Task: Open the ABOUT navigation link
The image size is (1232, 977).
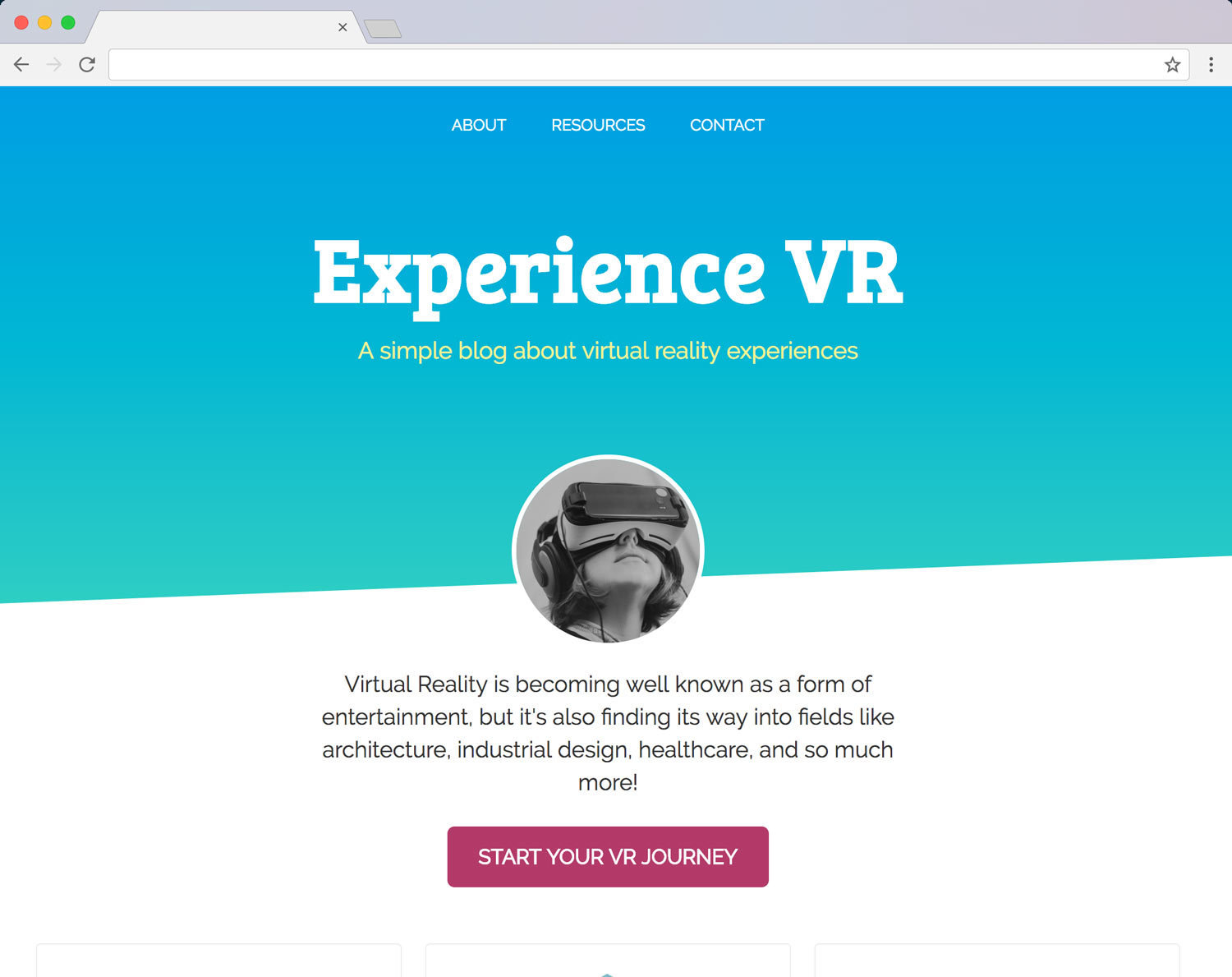Action: 479,125
